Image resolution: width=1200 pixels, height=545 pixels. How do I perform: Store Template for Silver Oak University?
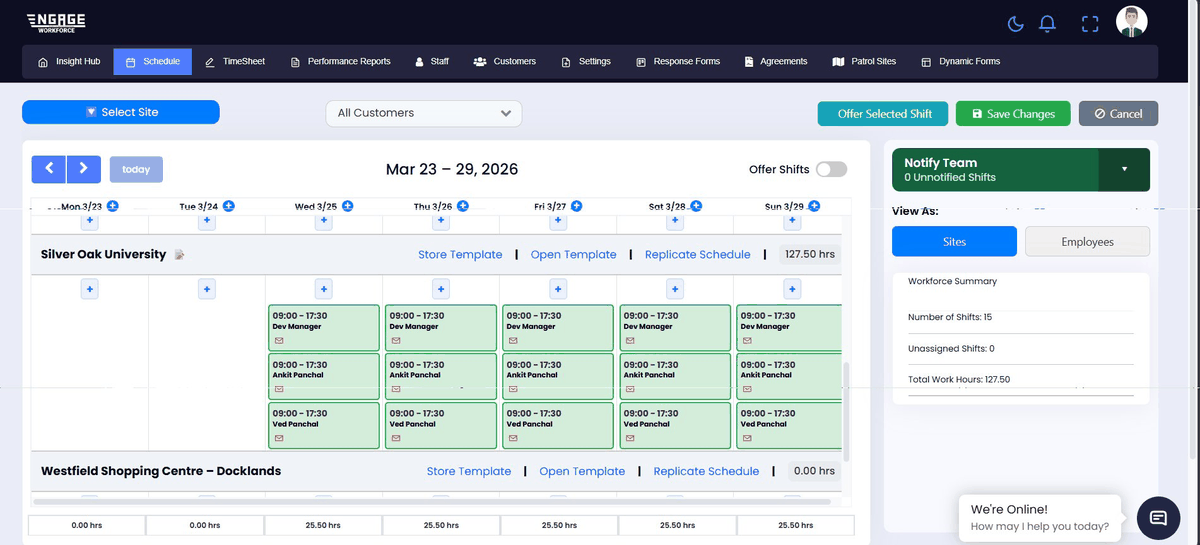point(460,255)
